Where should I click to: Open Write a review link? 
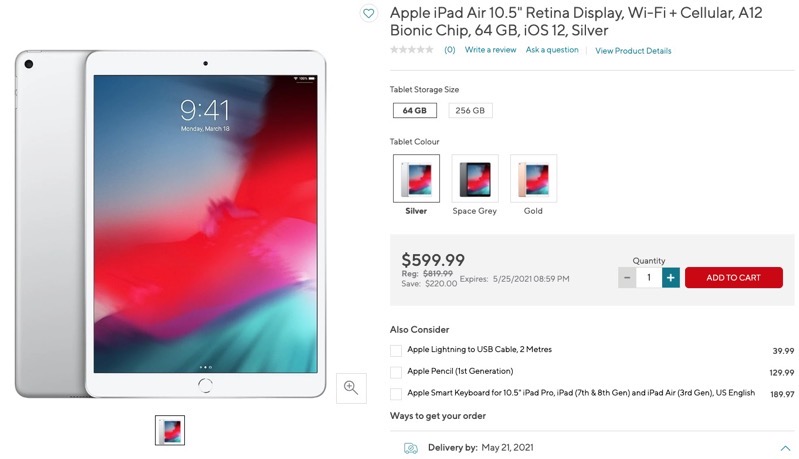tap(490, 50)
